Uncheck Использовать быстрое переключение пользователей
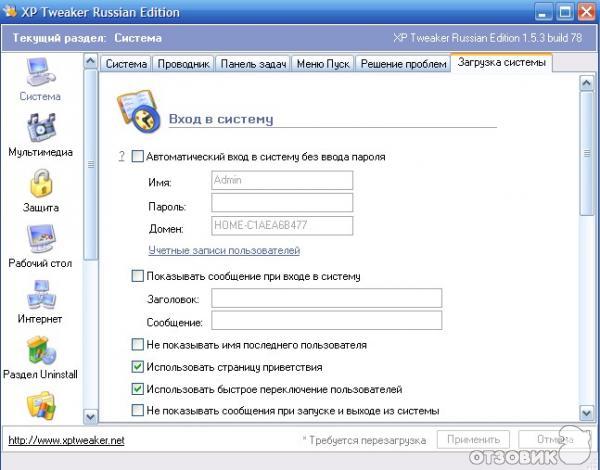This screenshot has width=600, height=470. pyautogui.click(x=137, y=389)
